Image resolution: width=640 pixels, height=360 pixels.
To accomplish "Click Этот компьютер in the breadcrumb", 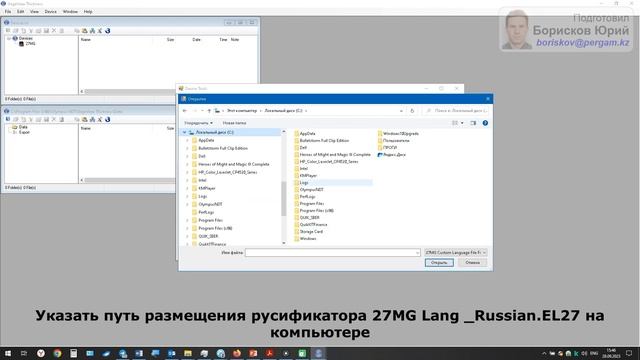I will (242, 111).
